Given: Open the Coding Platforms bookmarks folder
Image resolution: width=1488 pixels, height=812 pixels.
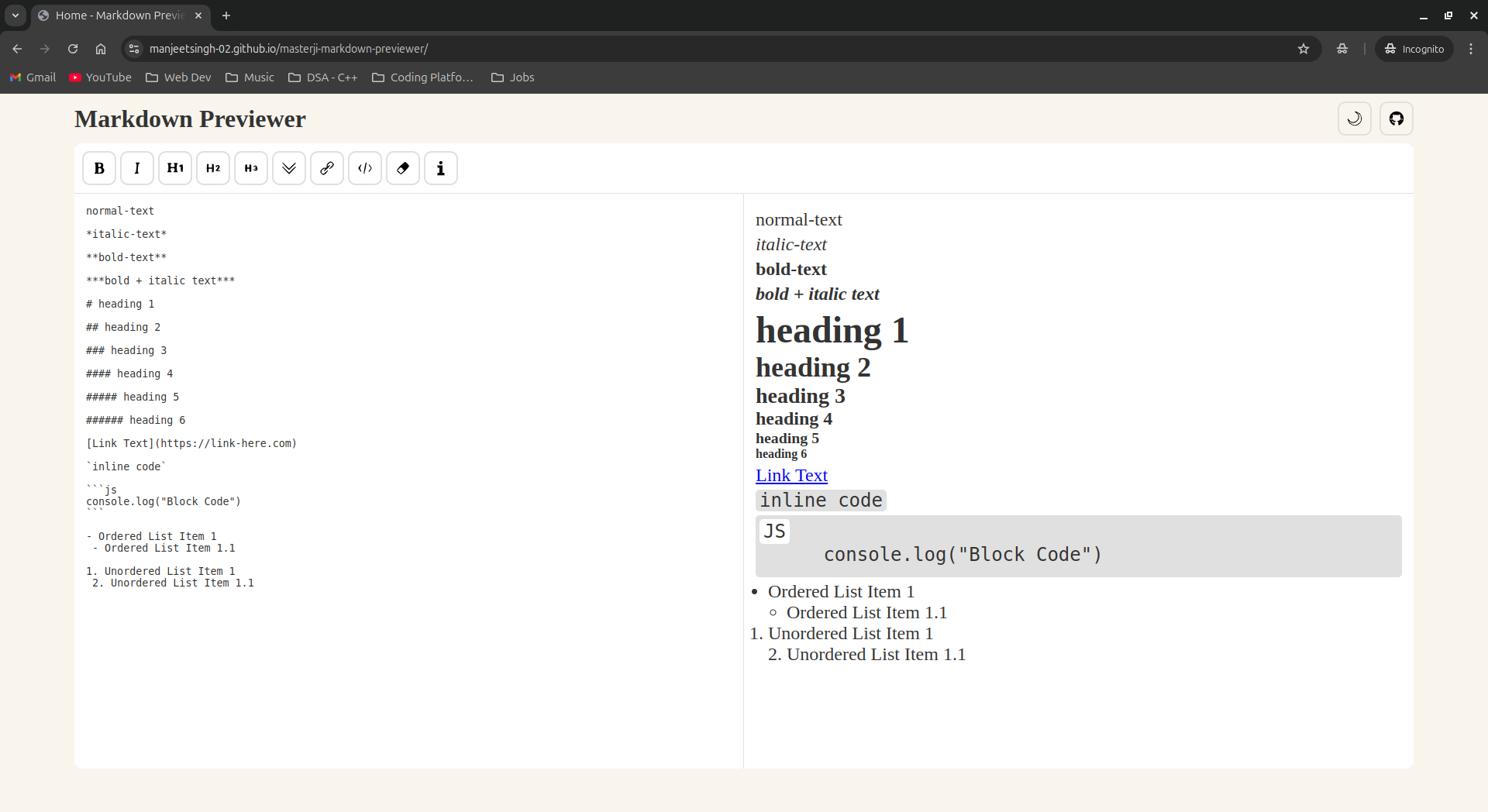Looking at the screenshot, I should [422, 77].
